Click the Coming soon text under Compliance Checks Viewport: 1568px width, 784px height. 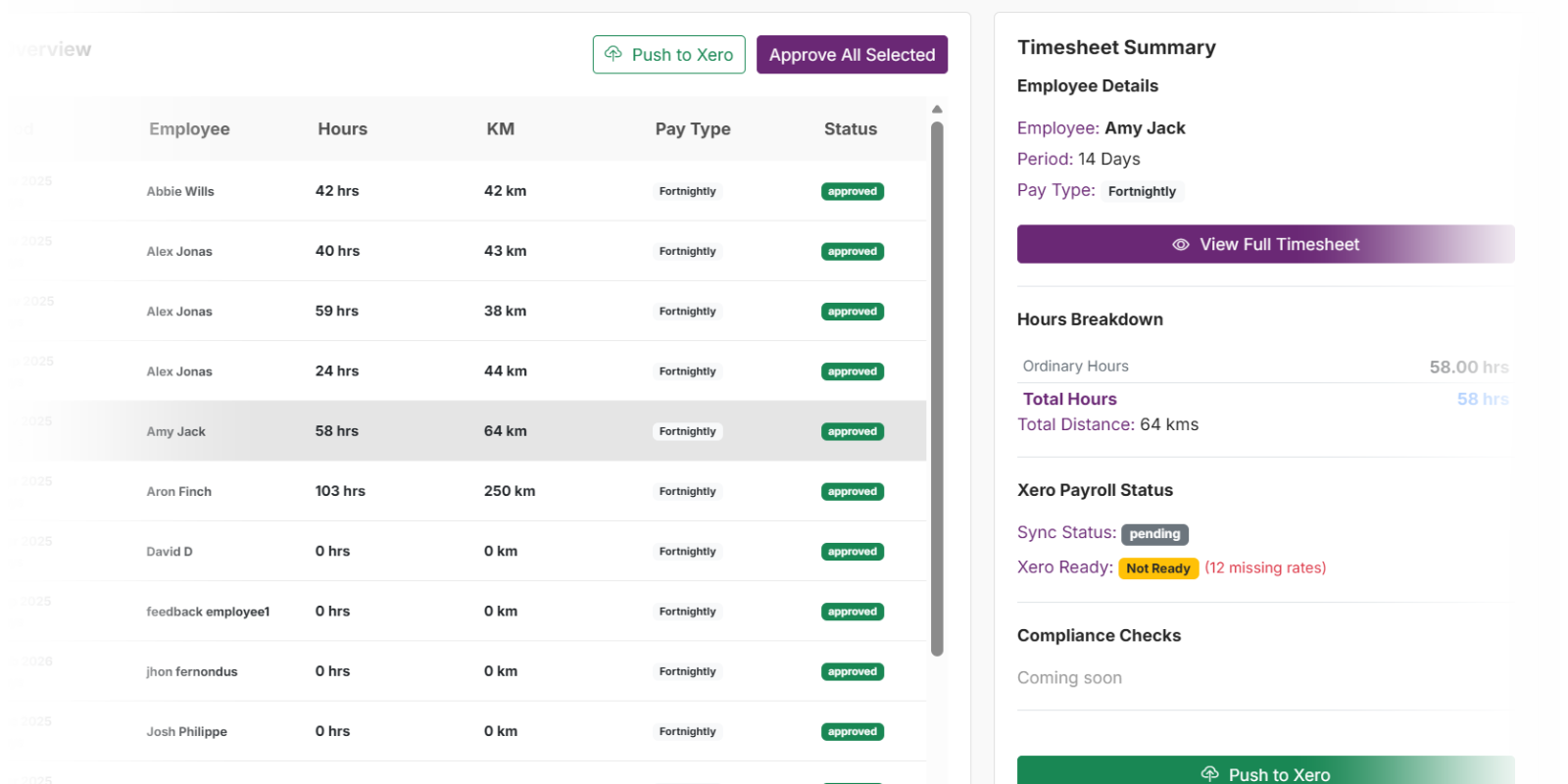point(1069,678)
